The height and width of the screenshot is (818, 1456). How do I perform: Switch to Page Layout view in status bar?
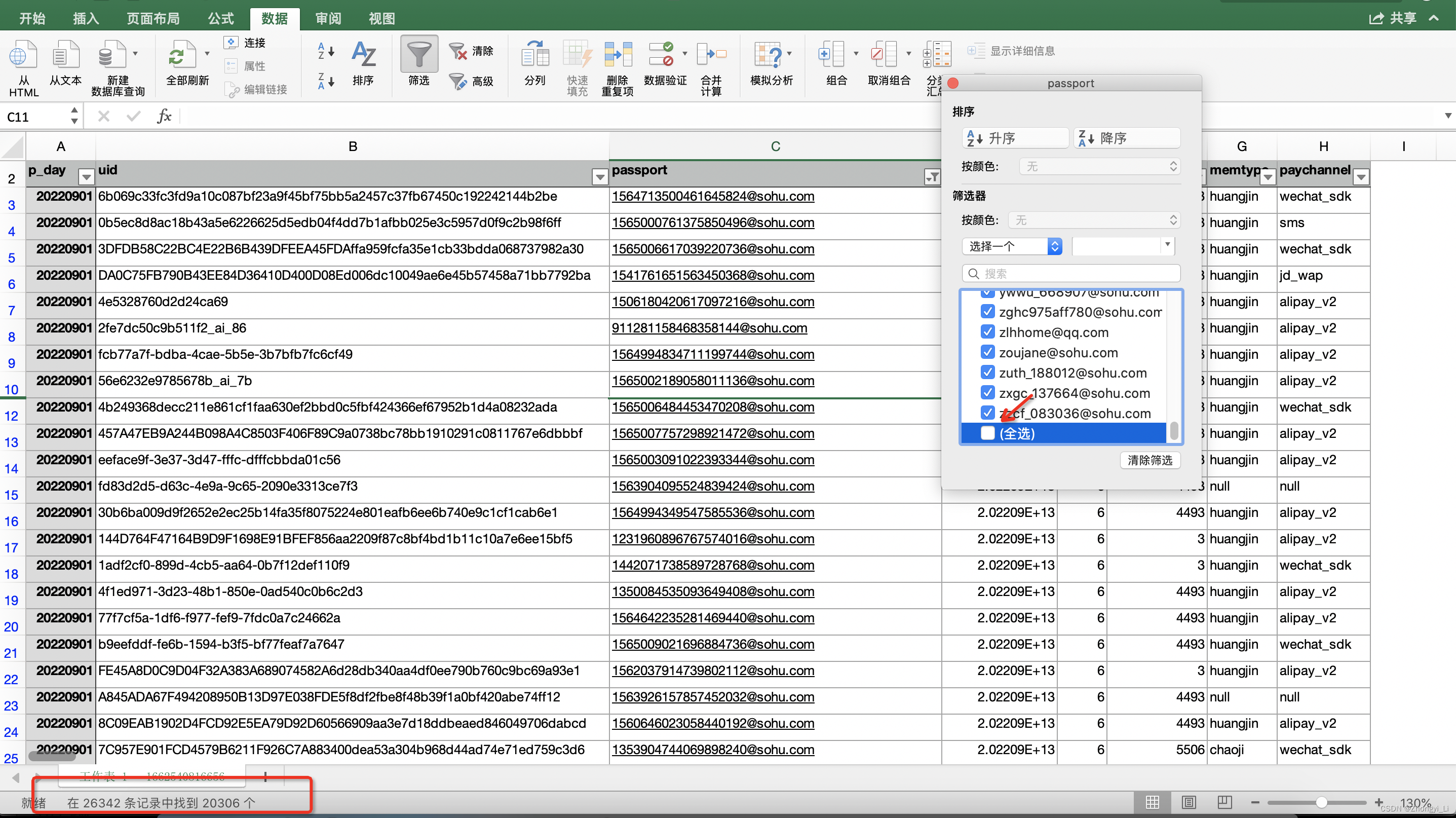coord(1189,802)
